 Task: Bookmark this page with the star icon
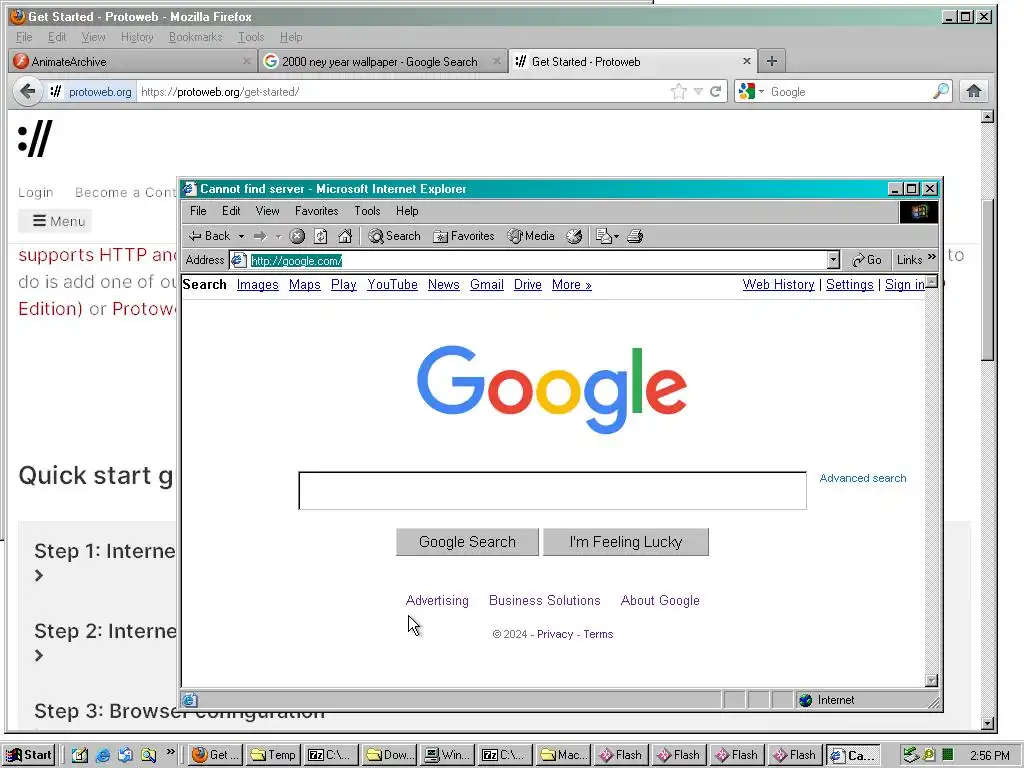pyautogui.click(x=679, y=91)
